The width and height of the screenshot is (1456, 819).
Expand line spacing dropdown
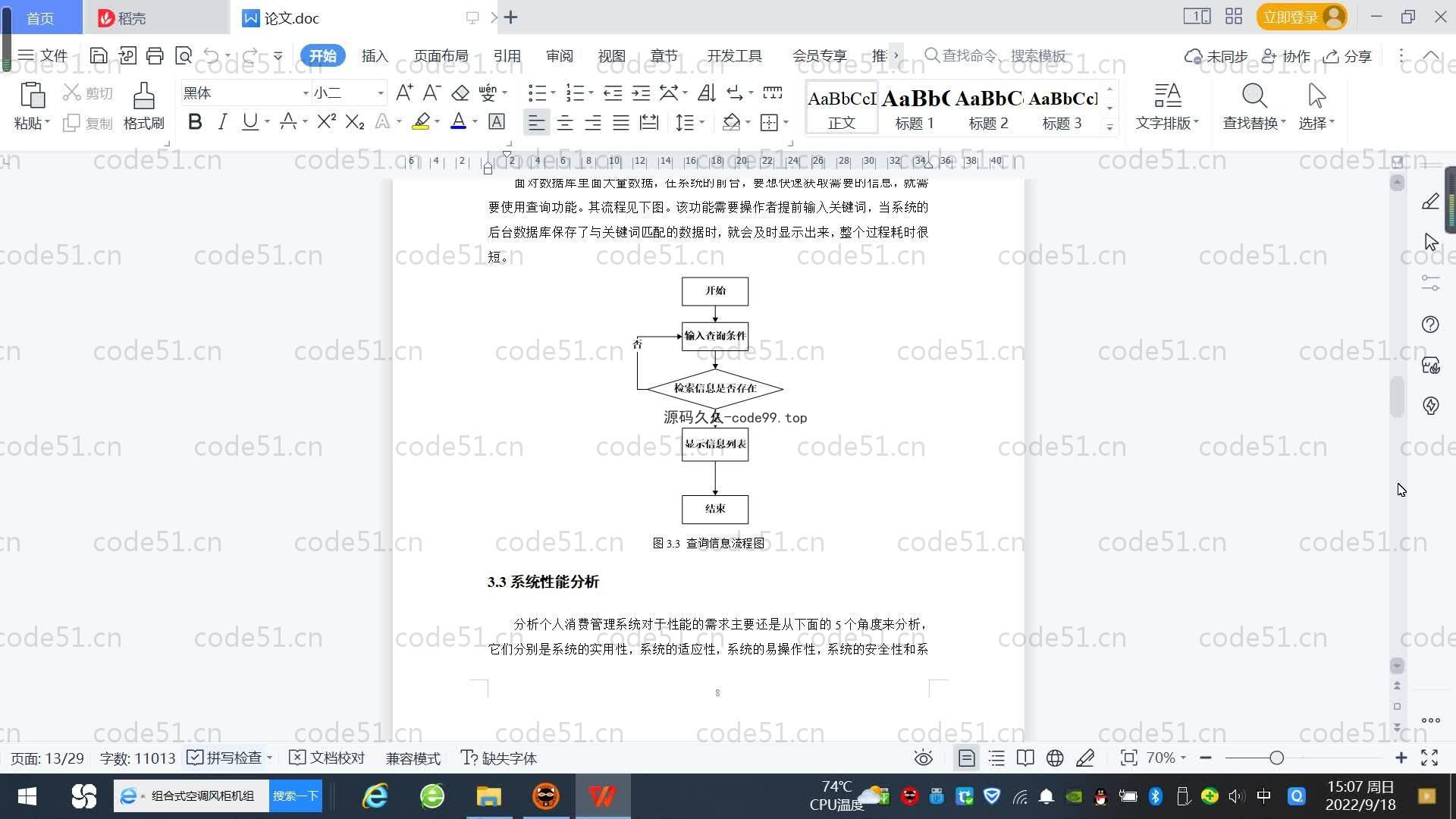701,122
